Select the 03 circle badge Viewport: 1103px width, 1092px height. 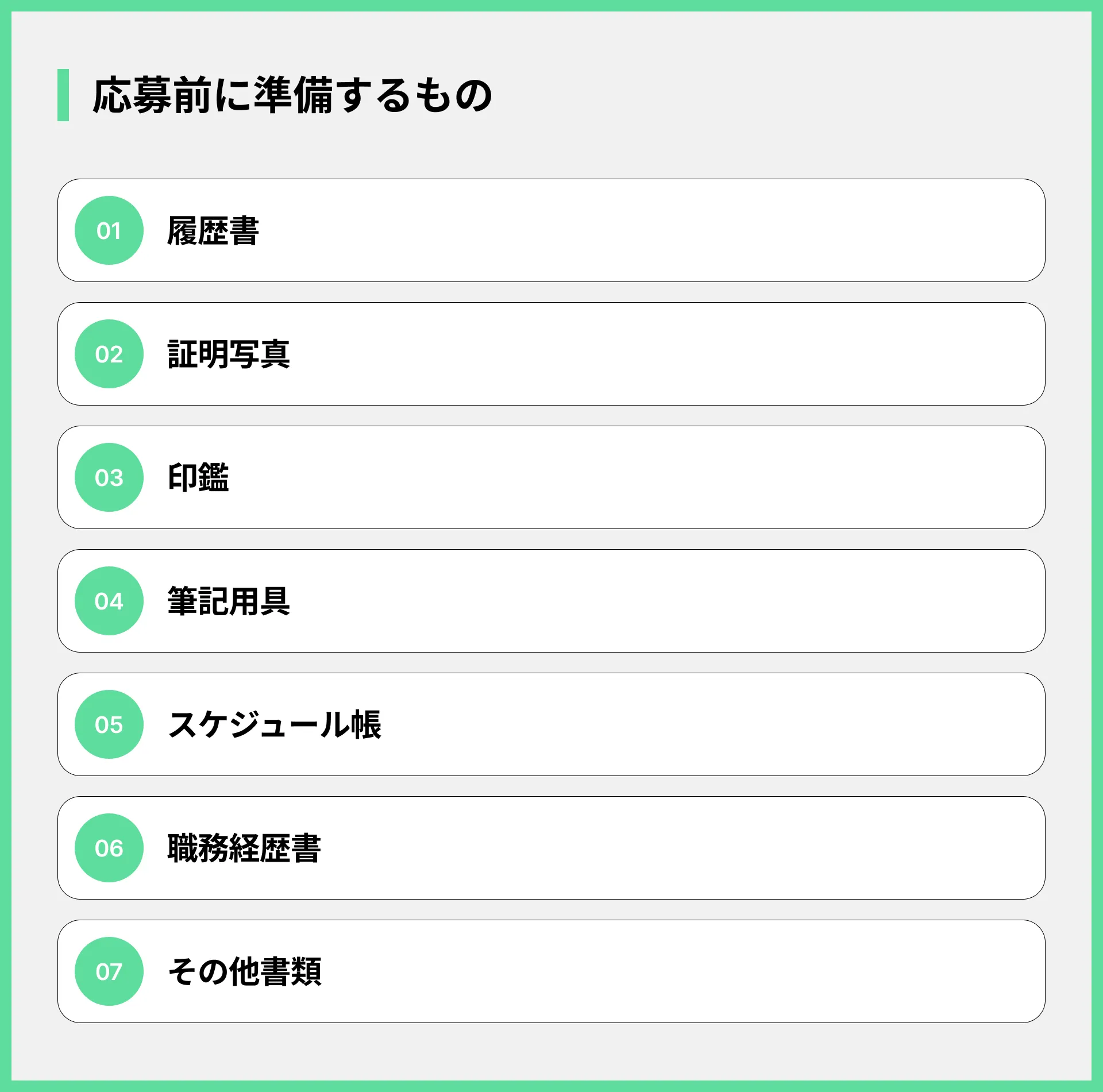[x=109, y=477]
